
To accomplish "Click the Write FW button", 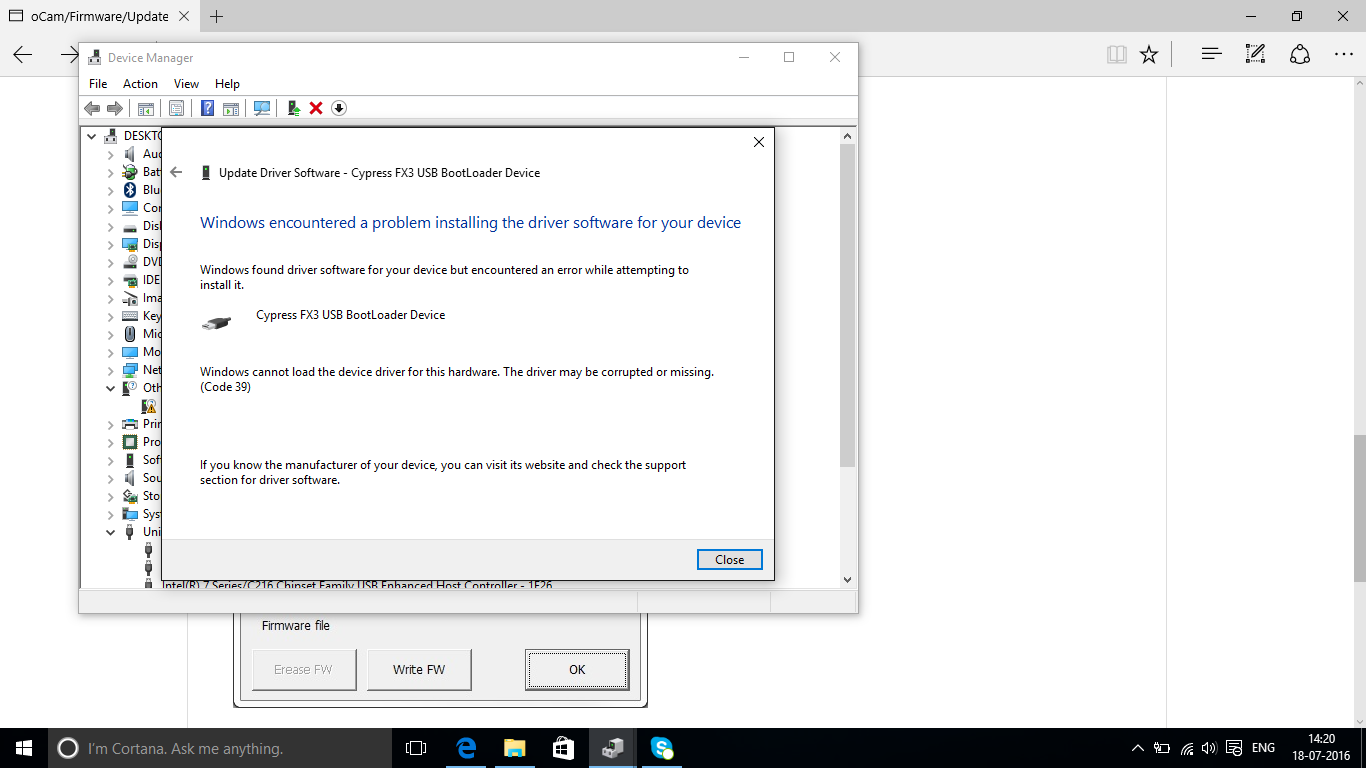I will pyautogui.click(x=419, y=670).
